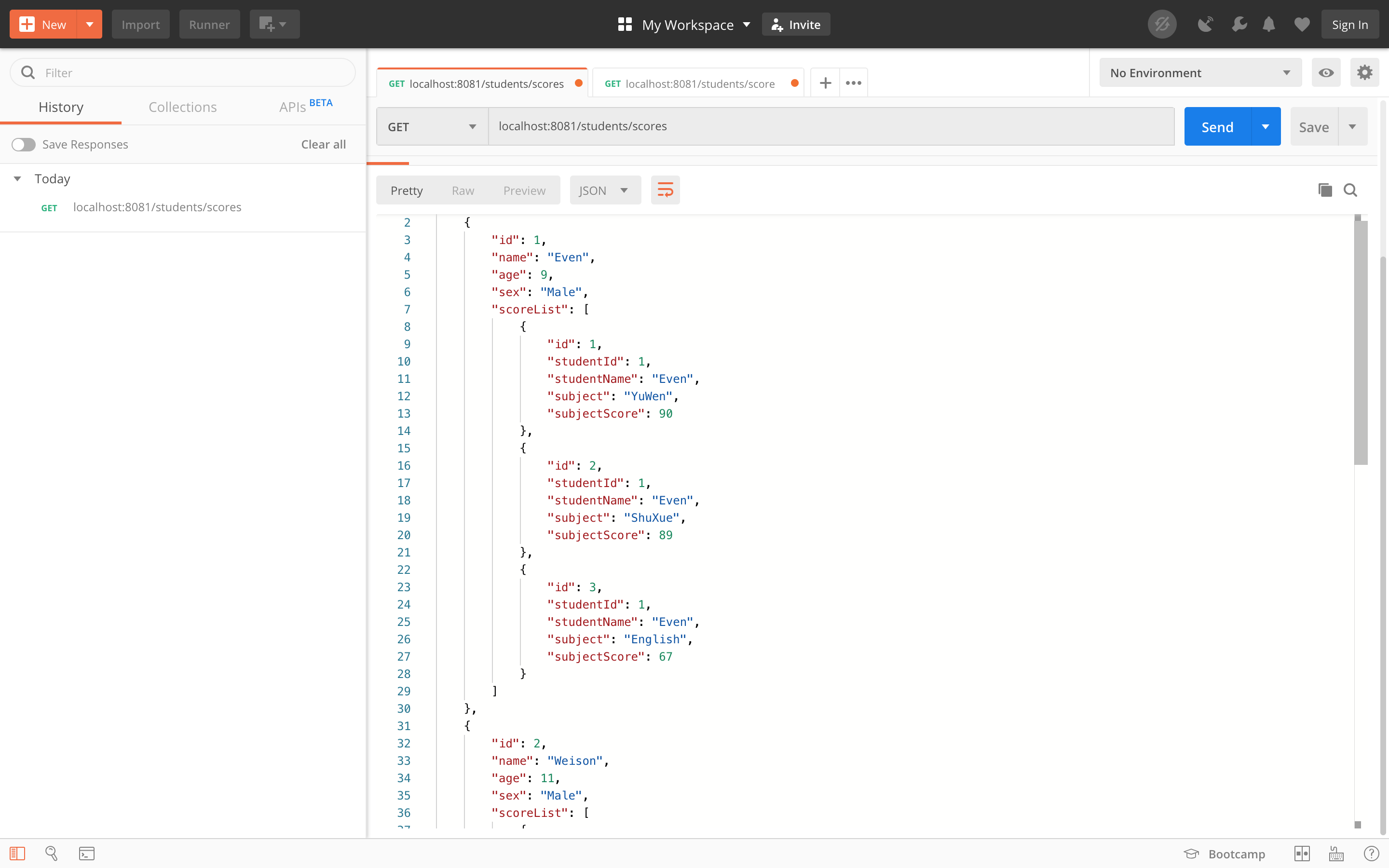Click the search icon in response panel
This screenshot has height=868, width=1389.
(1351, 191)
